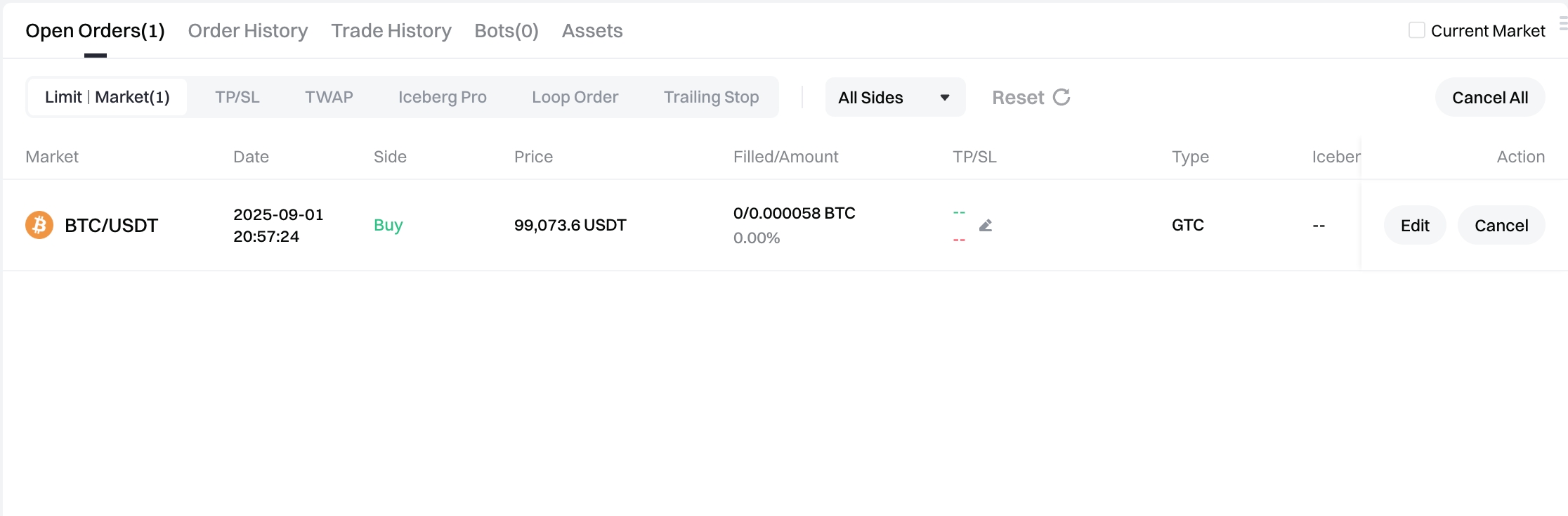The height and width of the screenshot is (516, 1568).
Task: Edit the BTC/USDT buy order
Action: point(1415,226)
